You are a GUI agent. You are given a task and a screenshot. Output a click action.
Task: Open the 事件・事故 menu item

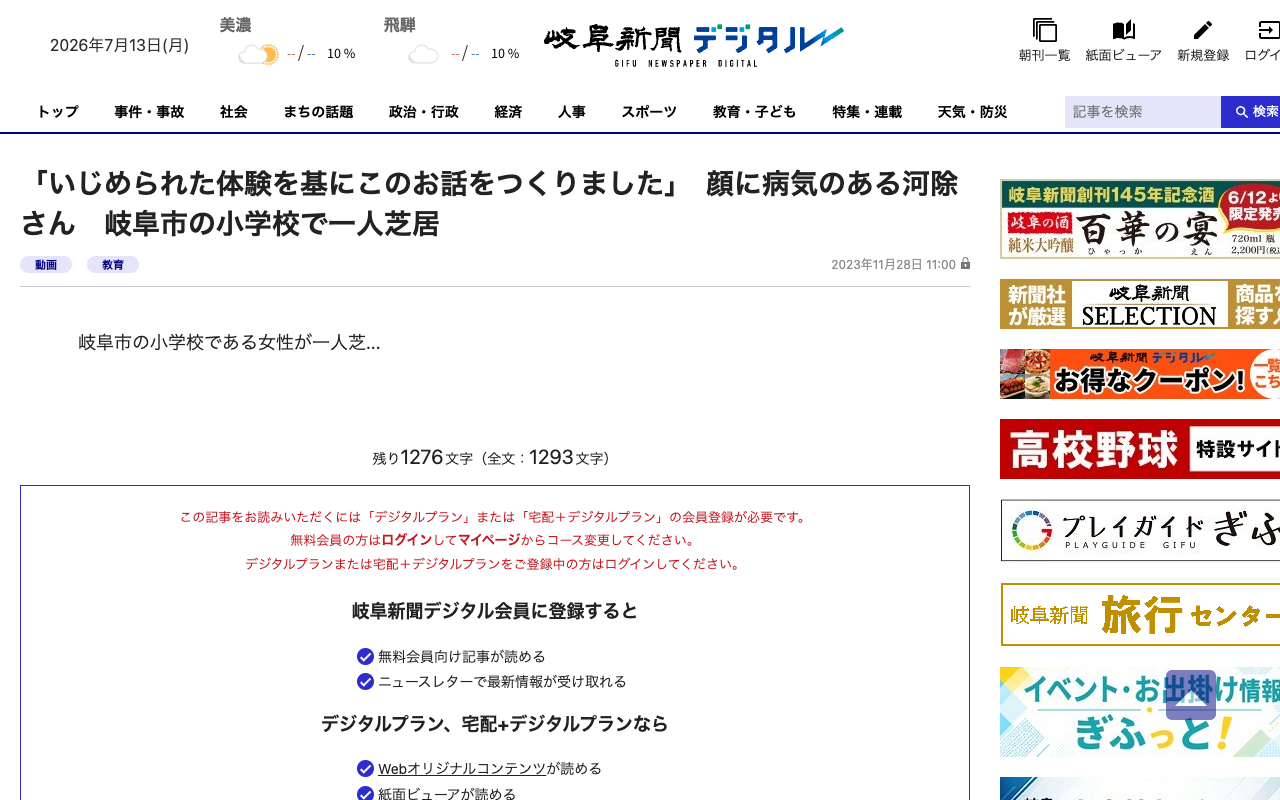click(149, 112)
